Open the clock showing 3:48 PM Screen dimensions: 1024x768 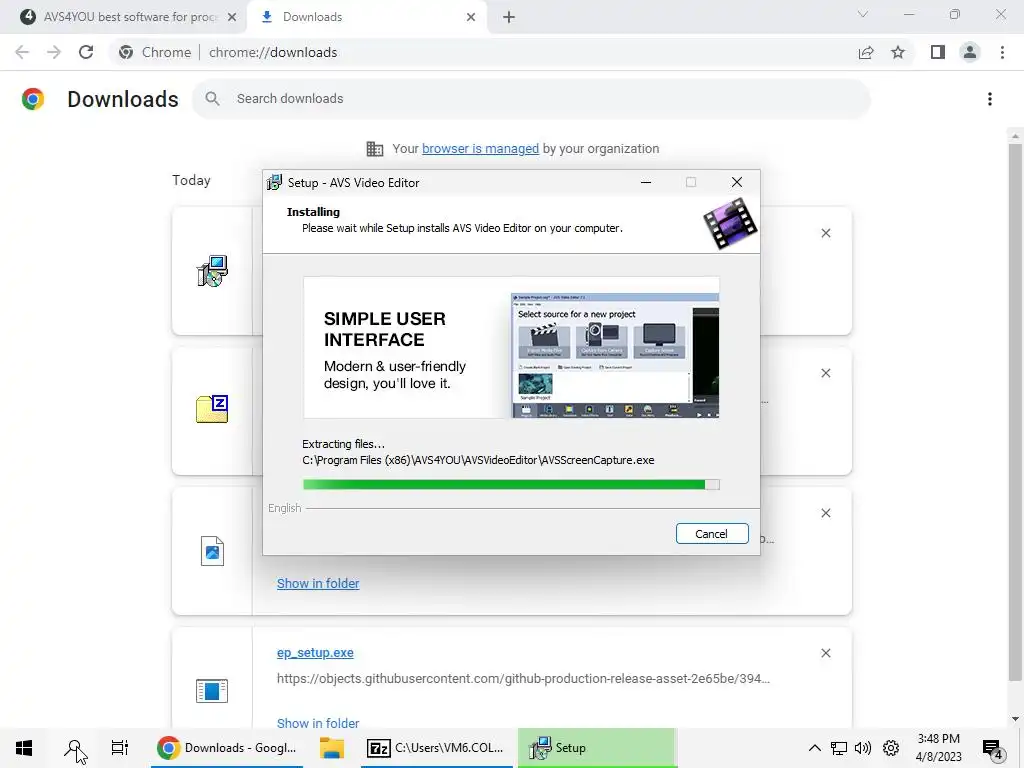point(938,748)
